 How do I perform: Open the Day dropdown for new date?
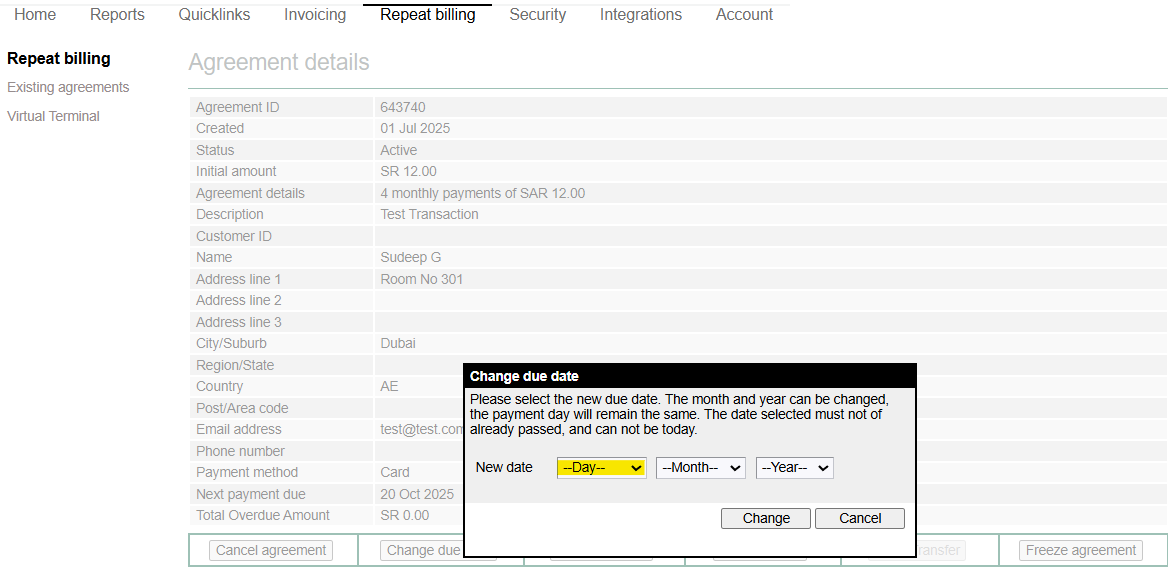[602, 468]
